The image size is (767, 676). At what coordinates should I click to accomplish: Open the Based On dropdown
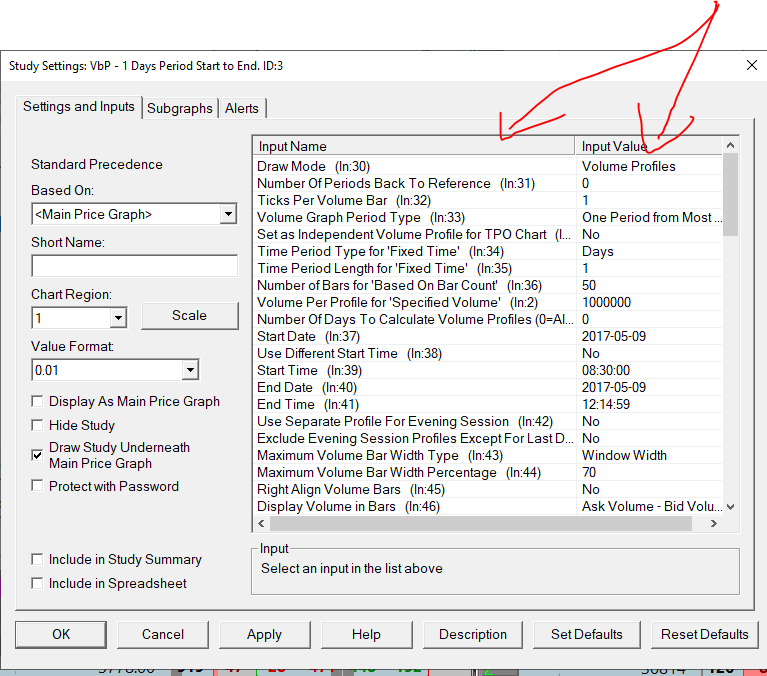pos(228,214)
